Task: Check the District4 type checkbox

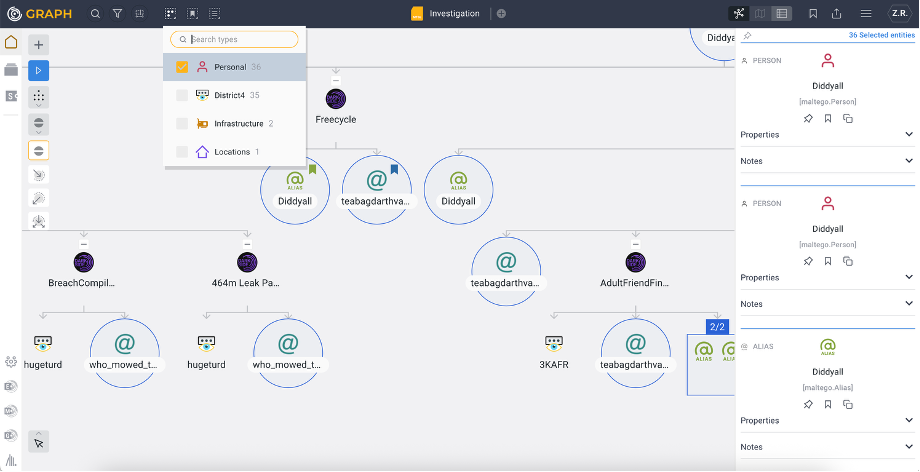Action: pyautogui.click(x=182, y=95)
